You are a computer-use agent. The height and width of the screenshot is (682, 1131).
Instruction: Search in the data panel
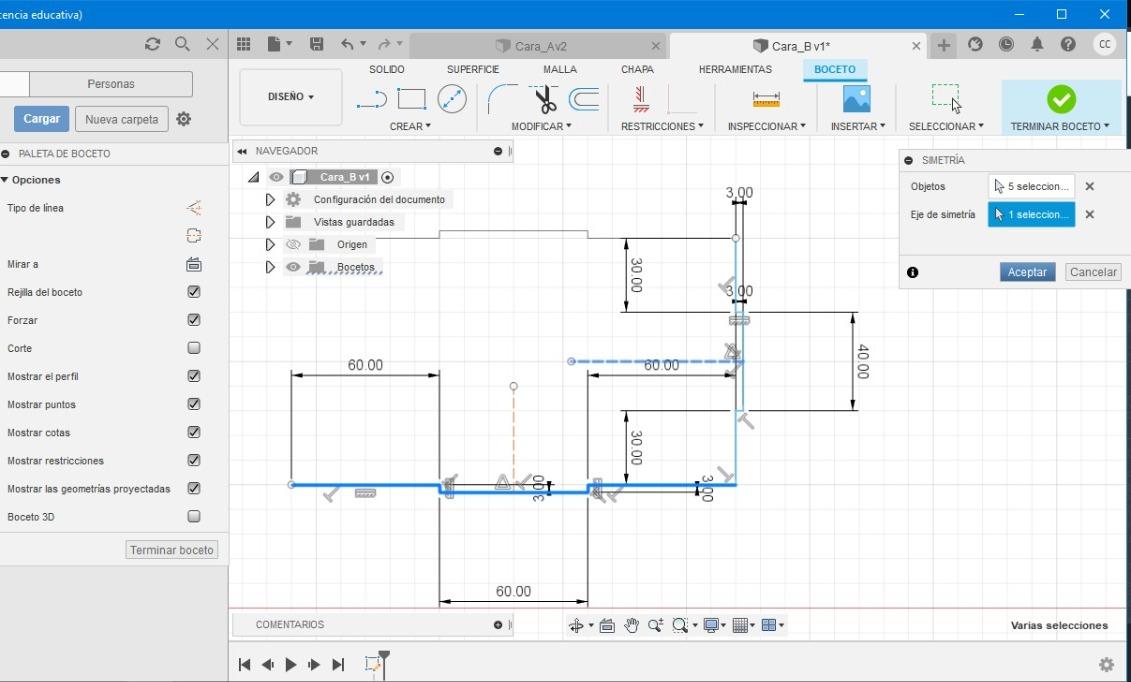tap(182, 44)
